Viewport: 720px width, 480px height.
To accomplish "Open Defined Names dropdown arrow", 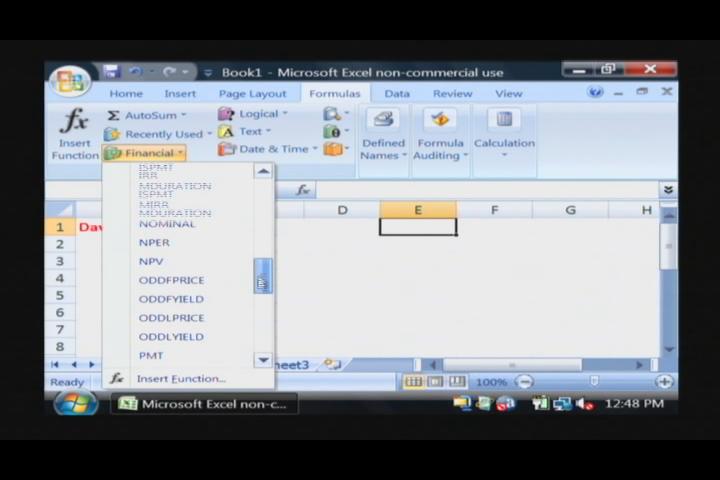I will coord(404,156).
